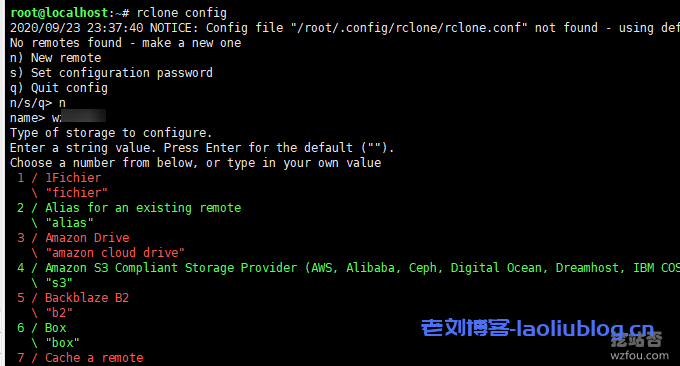Click the blurred 'name>' input value
This screenshot has width=680, height=366.
point(79,116)
